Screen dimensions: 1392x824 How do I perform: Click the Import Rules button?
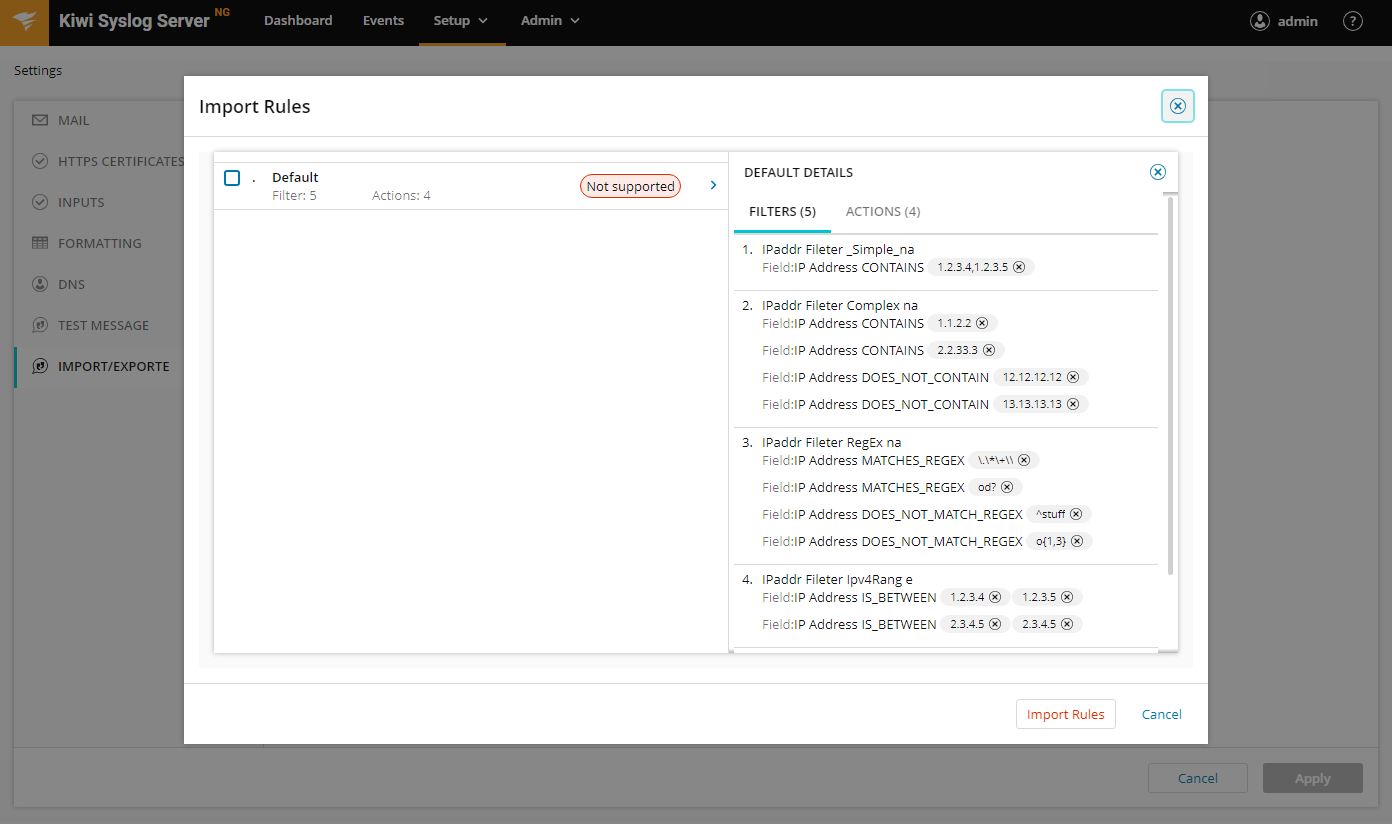[1065, 714]
